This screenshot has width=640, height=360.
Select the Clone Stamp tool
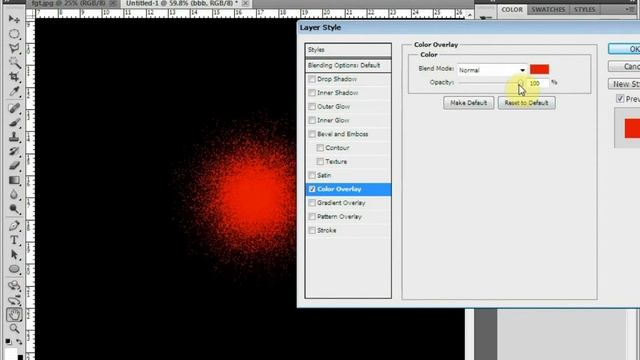pyautogui.click(x=14, y=137)
